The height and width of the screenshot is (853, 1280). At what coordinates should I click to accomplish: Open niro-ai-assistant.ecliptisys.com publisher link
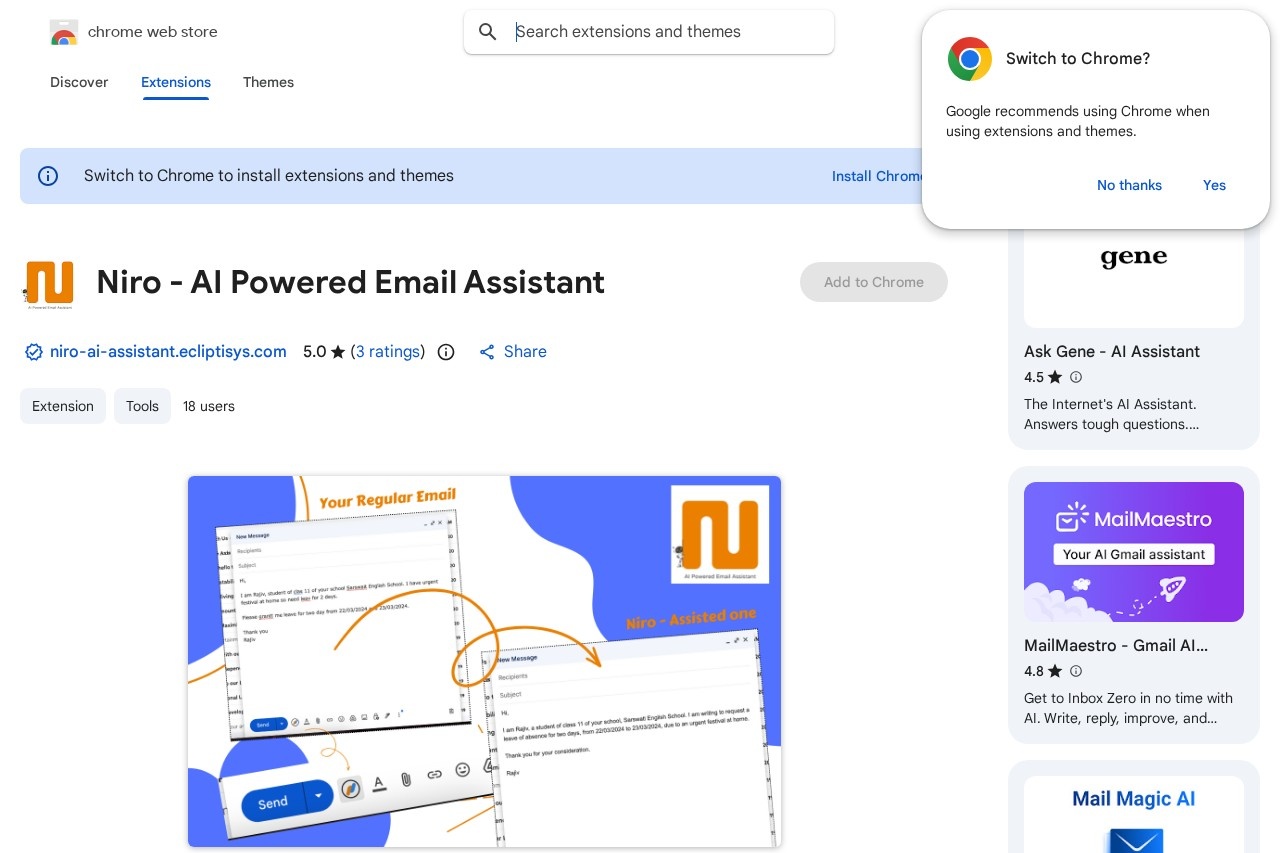[x=168, y=352]
